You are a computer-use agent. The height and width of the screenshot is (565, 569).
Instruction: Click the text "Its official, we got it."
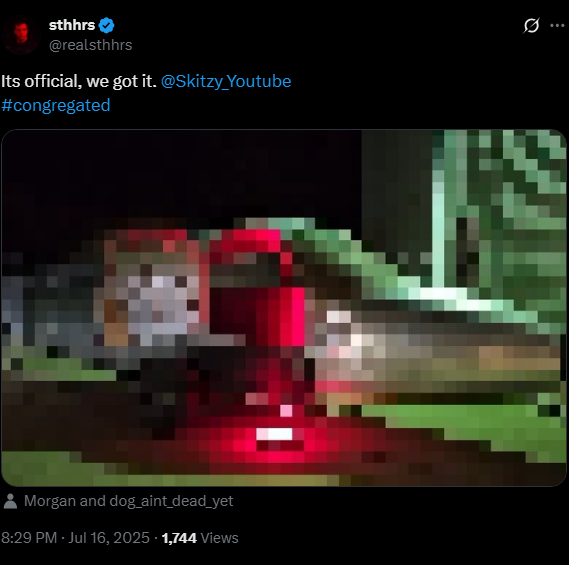pyautogui.click(x=79, y=81)
